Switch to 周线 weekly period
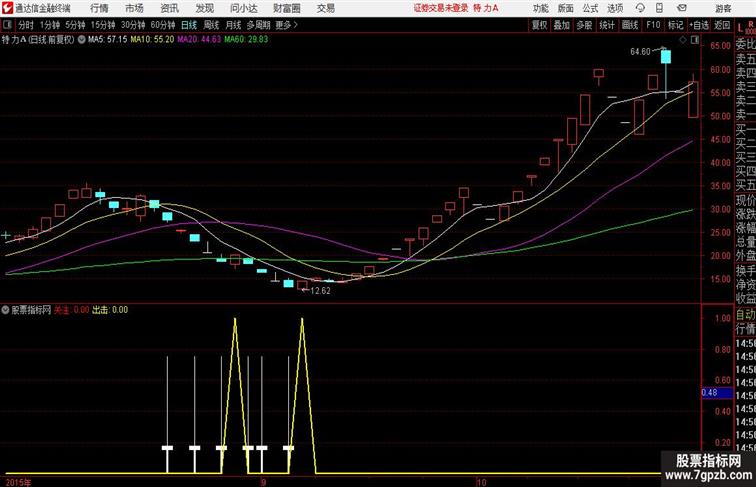This screenshot has width=756, height=487. (x=211, y=25)
